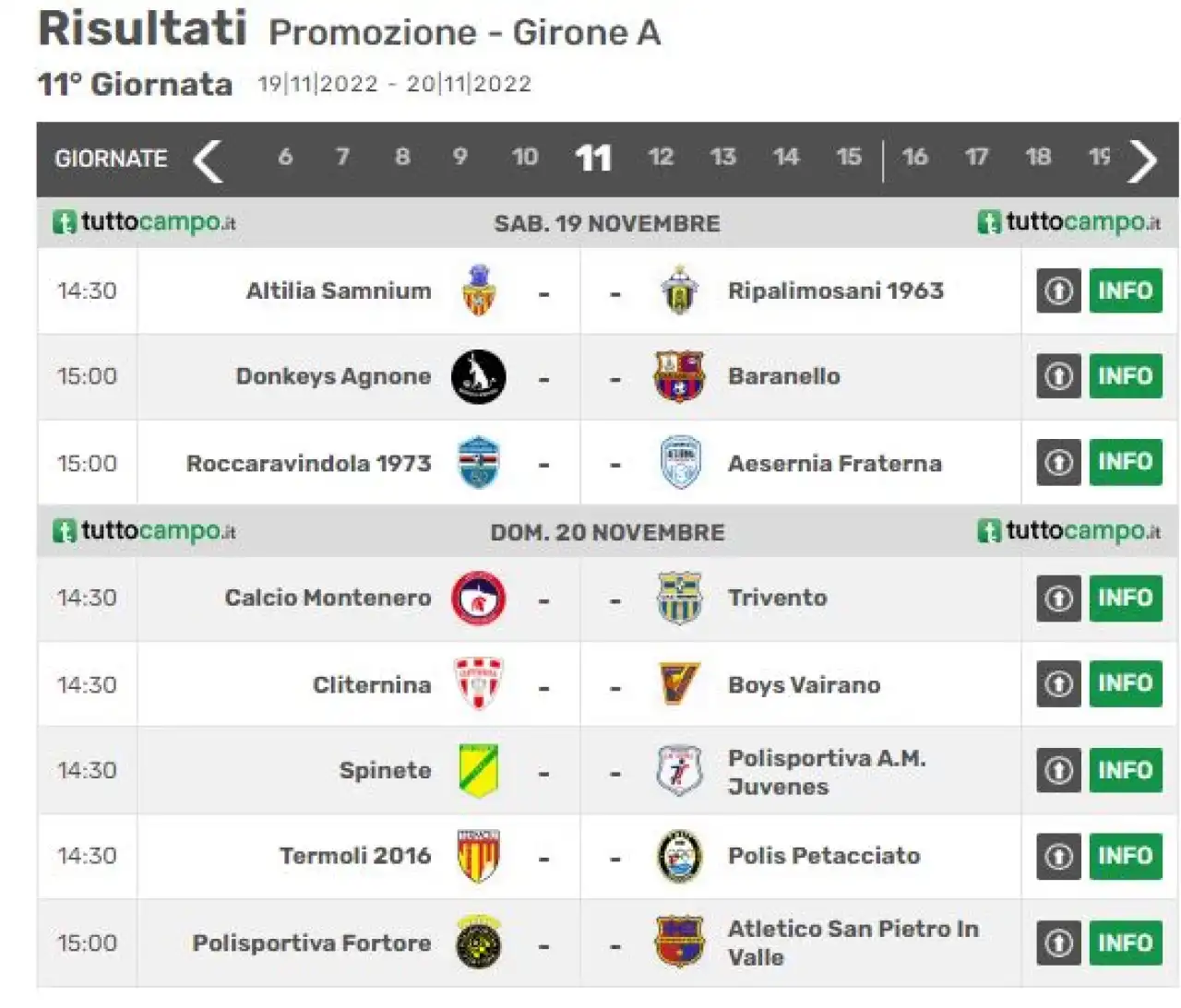Click the Boys Vairano shield logo
The image size is (1181, 1008).
pyautogui.click(x=680, y=684)
